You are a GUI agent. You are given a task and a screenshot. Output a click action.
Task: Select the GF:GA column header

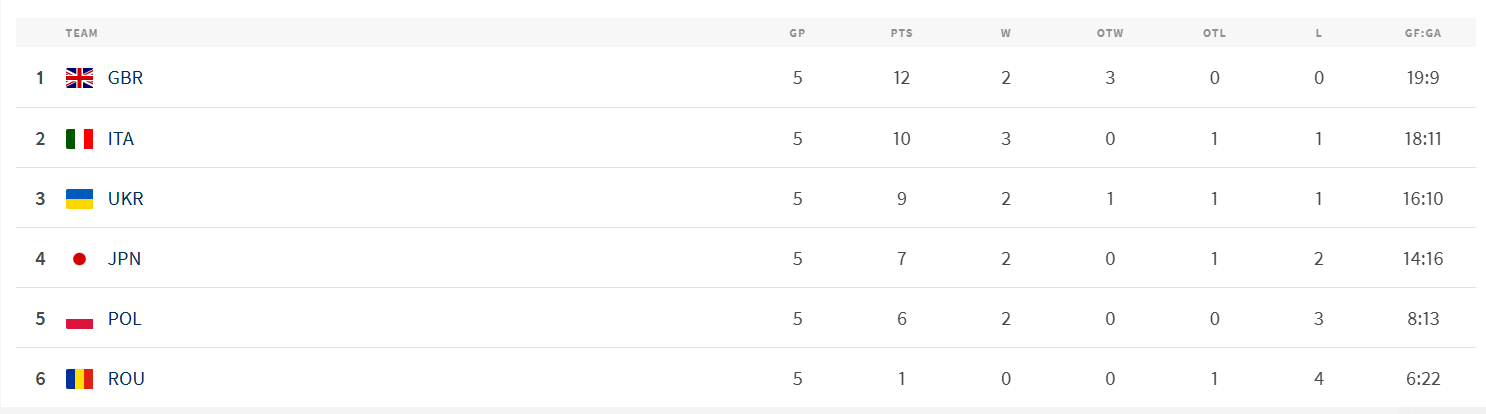tap(1422, 33)
